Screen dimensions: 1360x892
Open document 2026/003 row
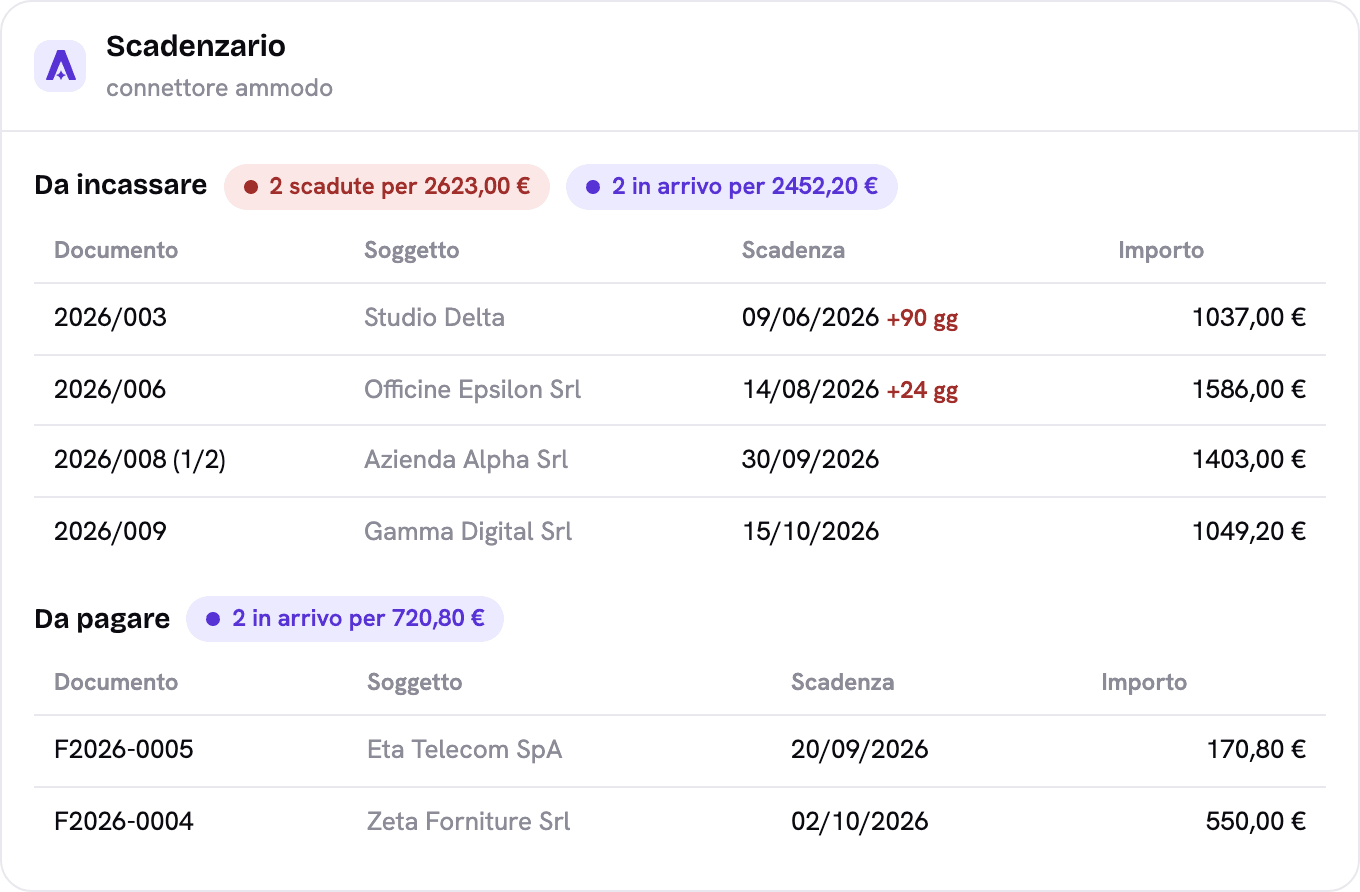click(x=680, y=318)
